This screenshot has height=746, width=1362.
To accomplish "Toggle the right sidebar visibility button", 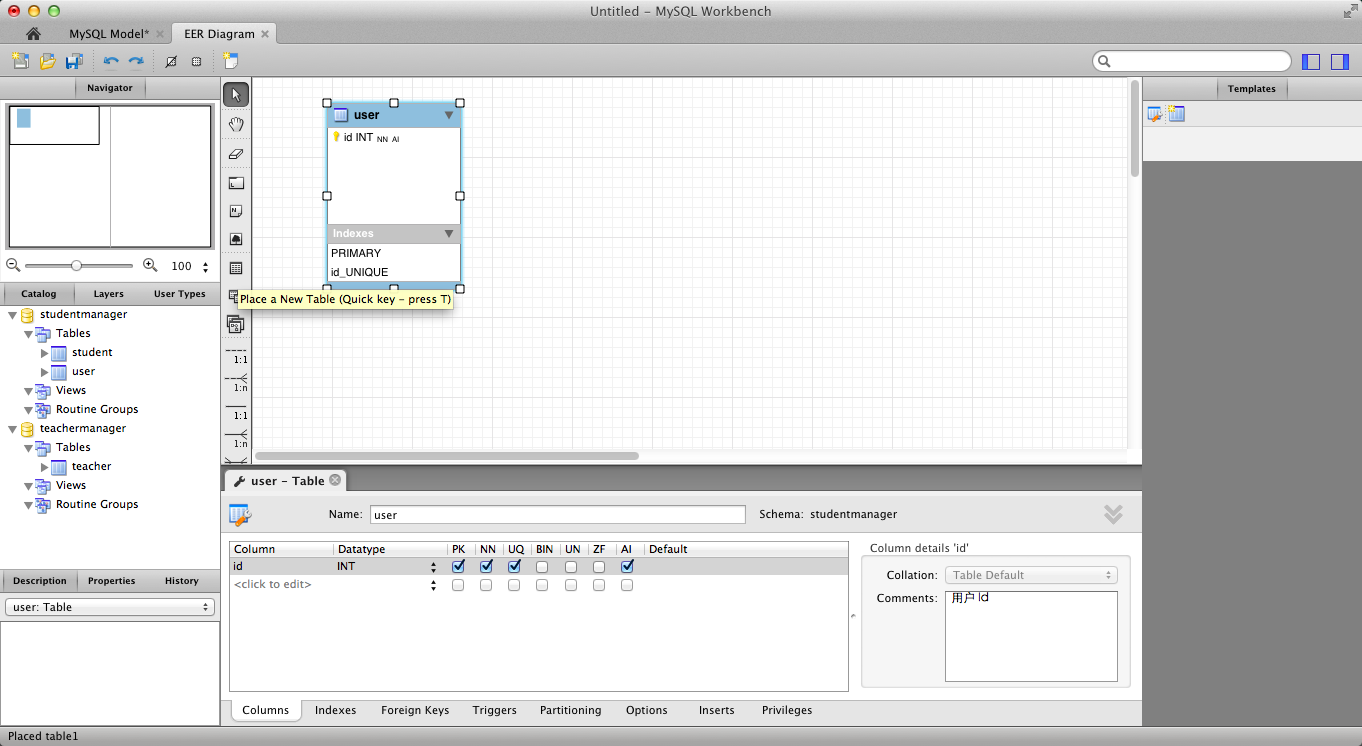I will coord(1340,62).
